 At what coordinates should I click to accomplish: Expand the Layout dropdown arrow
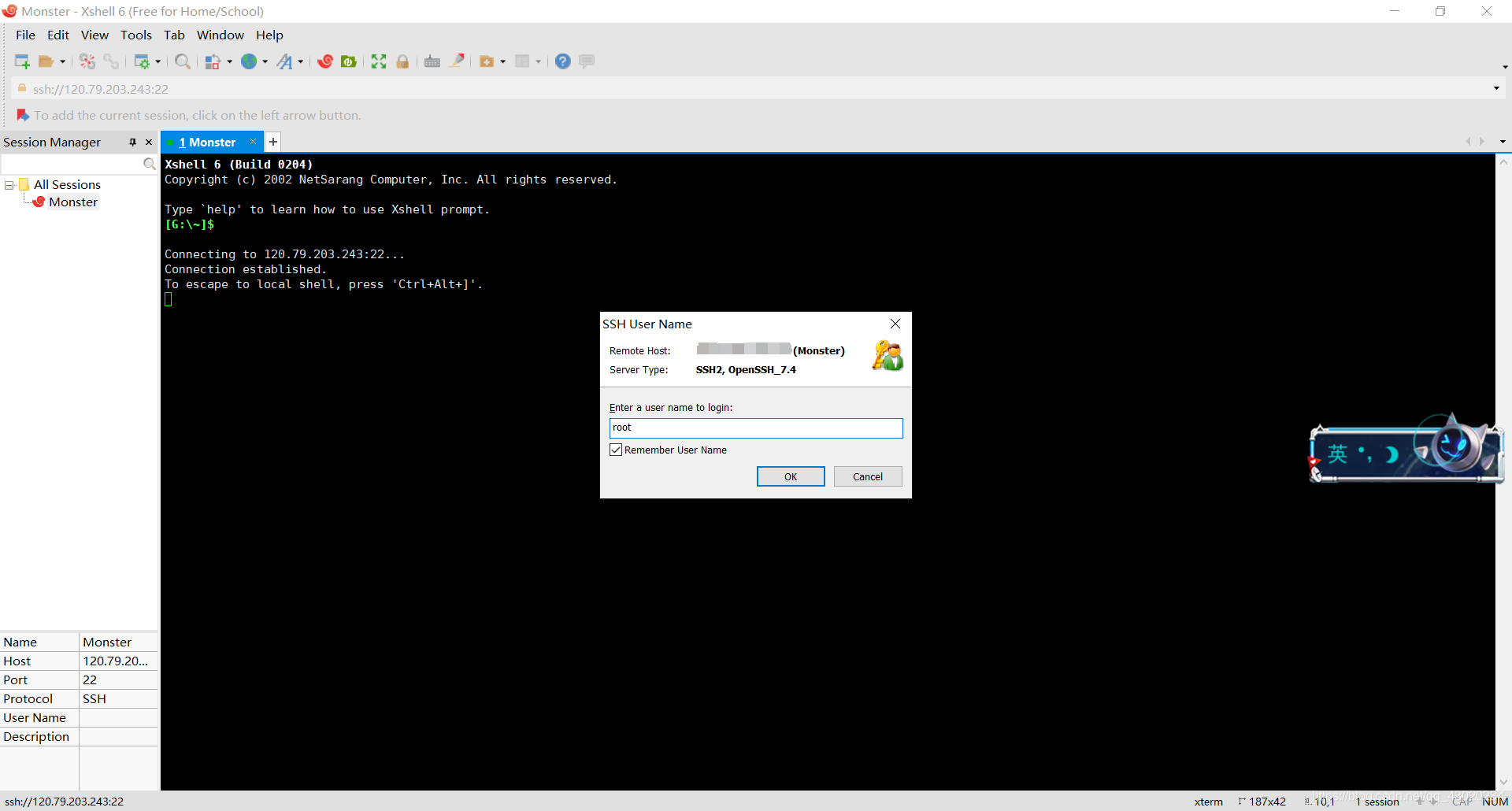pyautogui.click(x=539, y=61)
